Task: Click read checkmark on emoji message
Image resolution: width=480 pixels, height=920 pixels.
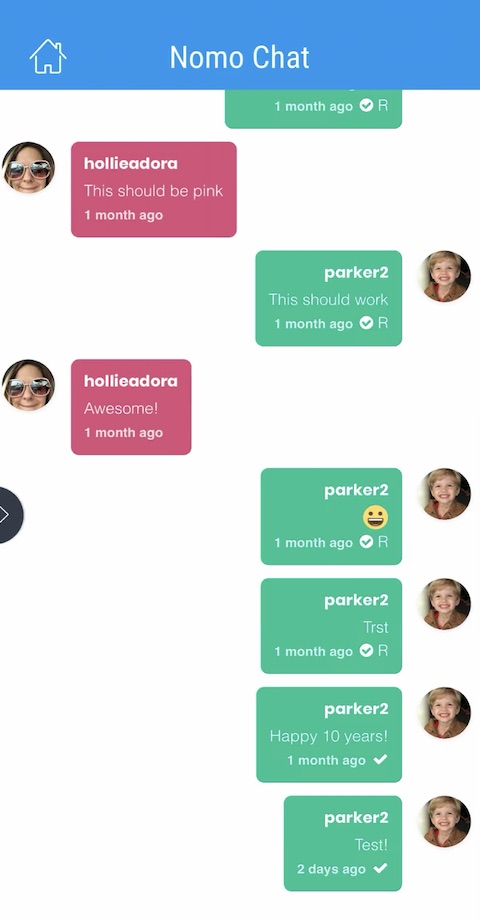Action: (366, 542)
